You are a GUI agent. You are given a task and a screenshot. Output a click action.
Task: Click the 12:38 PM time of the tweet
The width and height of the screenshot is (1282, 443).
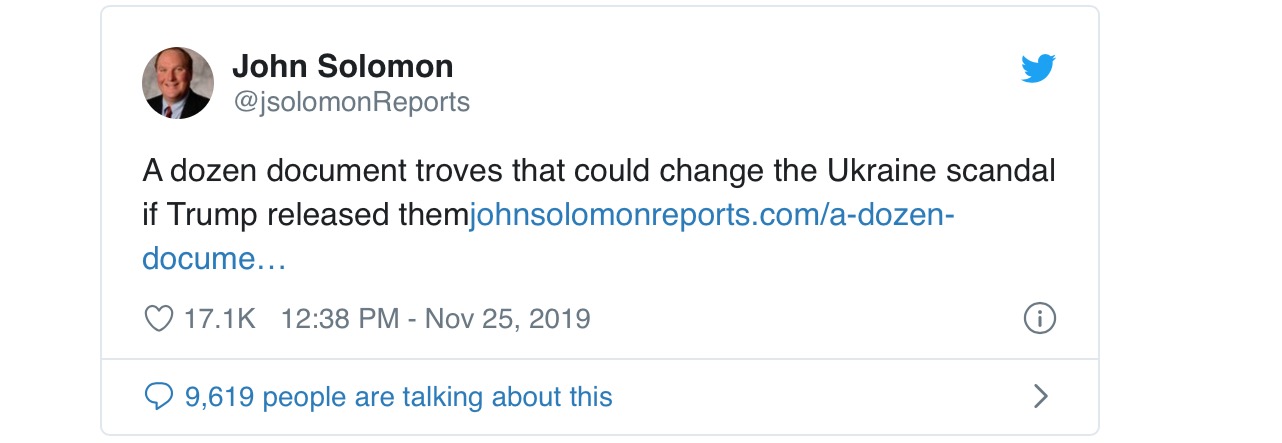(x=338, y=319)
